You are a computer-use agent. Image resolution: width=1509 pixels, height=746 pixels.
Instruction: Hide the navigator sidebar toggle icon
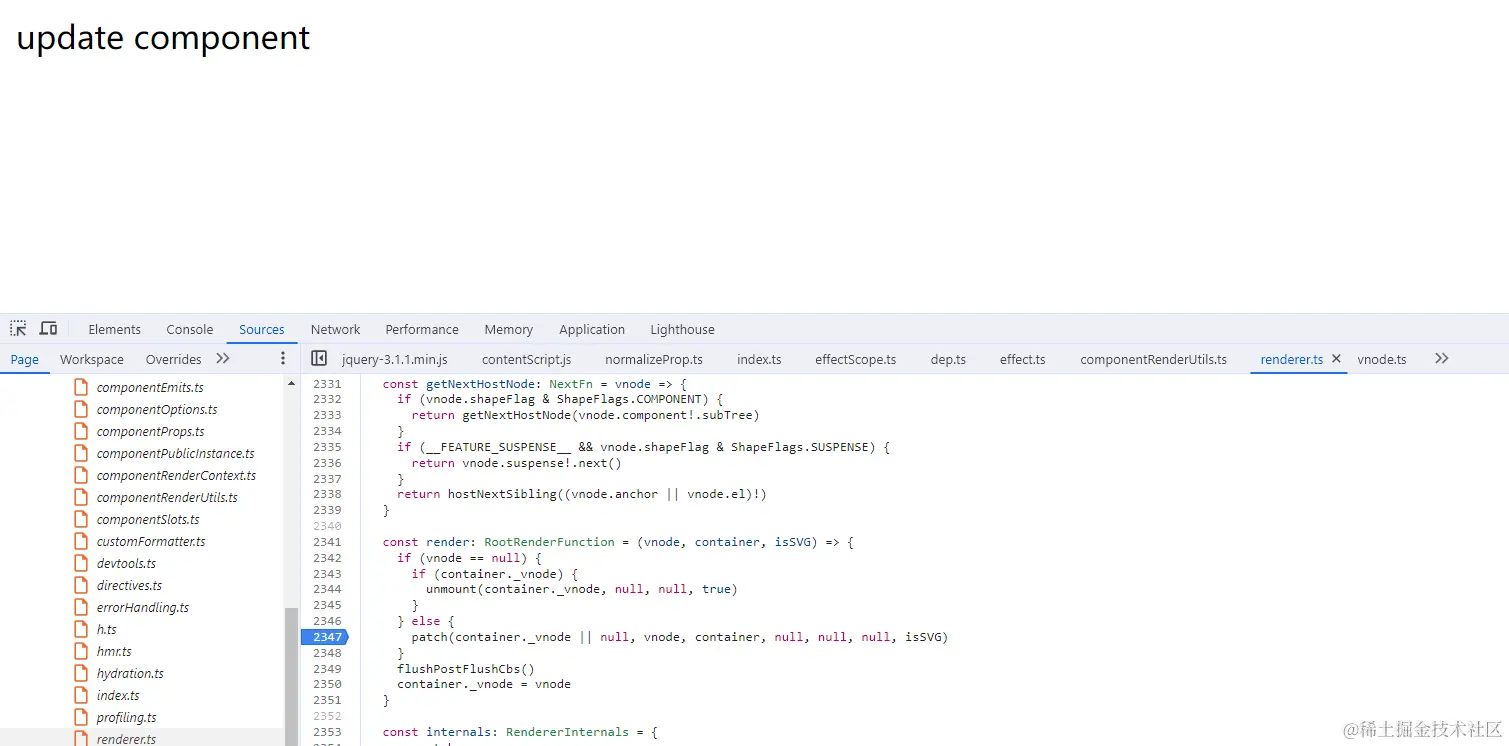[319, 358]
